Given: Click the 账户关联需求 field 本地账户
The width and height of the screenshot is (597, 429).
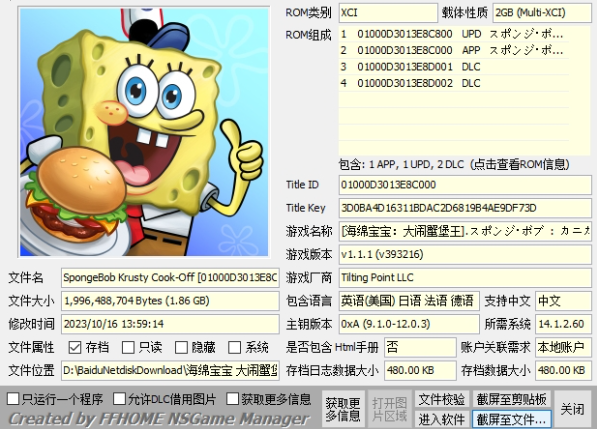Looking at the screenshot, I should coord(563,347).
